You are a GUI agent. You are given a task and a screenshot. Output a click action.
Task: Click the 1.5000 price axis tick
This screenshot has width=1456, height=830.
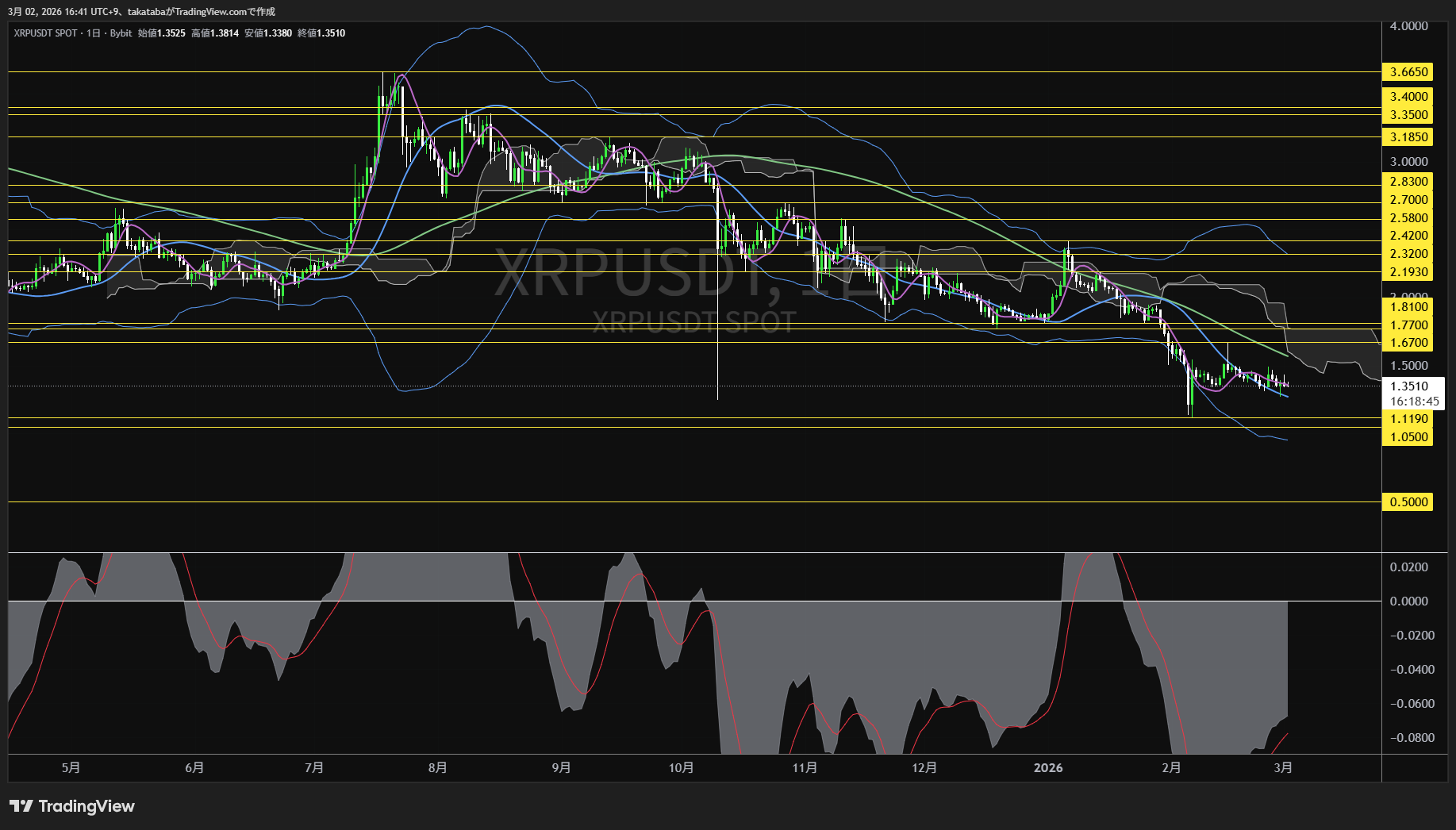pos(1408,366)
